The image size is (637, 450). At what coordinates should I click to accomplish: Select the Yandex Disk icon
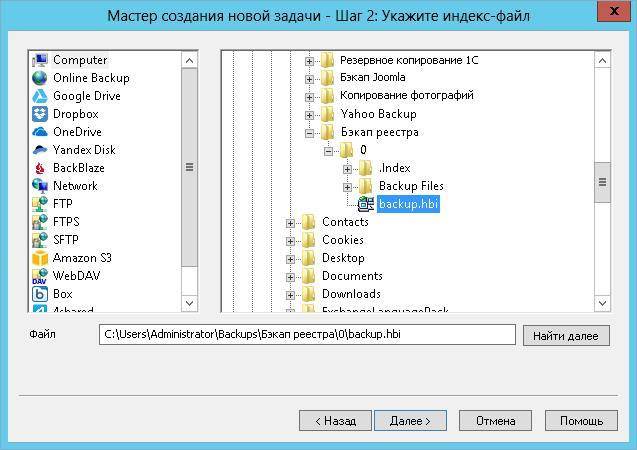coord(40,149)
